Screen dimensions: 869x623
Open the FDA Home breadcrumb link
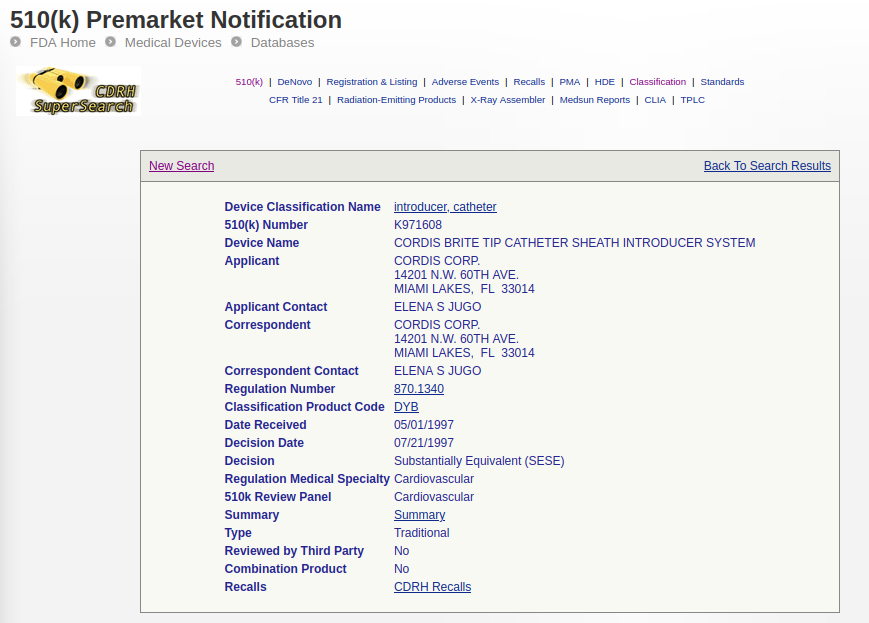click(62, 43)
